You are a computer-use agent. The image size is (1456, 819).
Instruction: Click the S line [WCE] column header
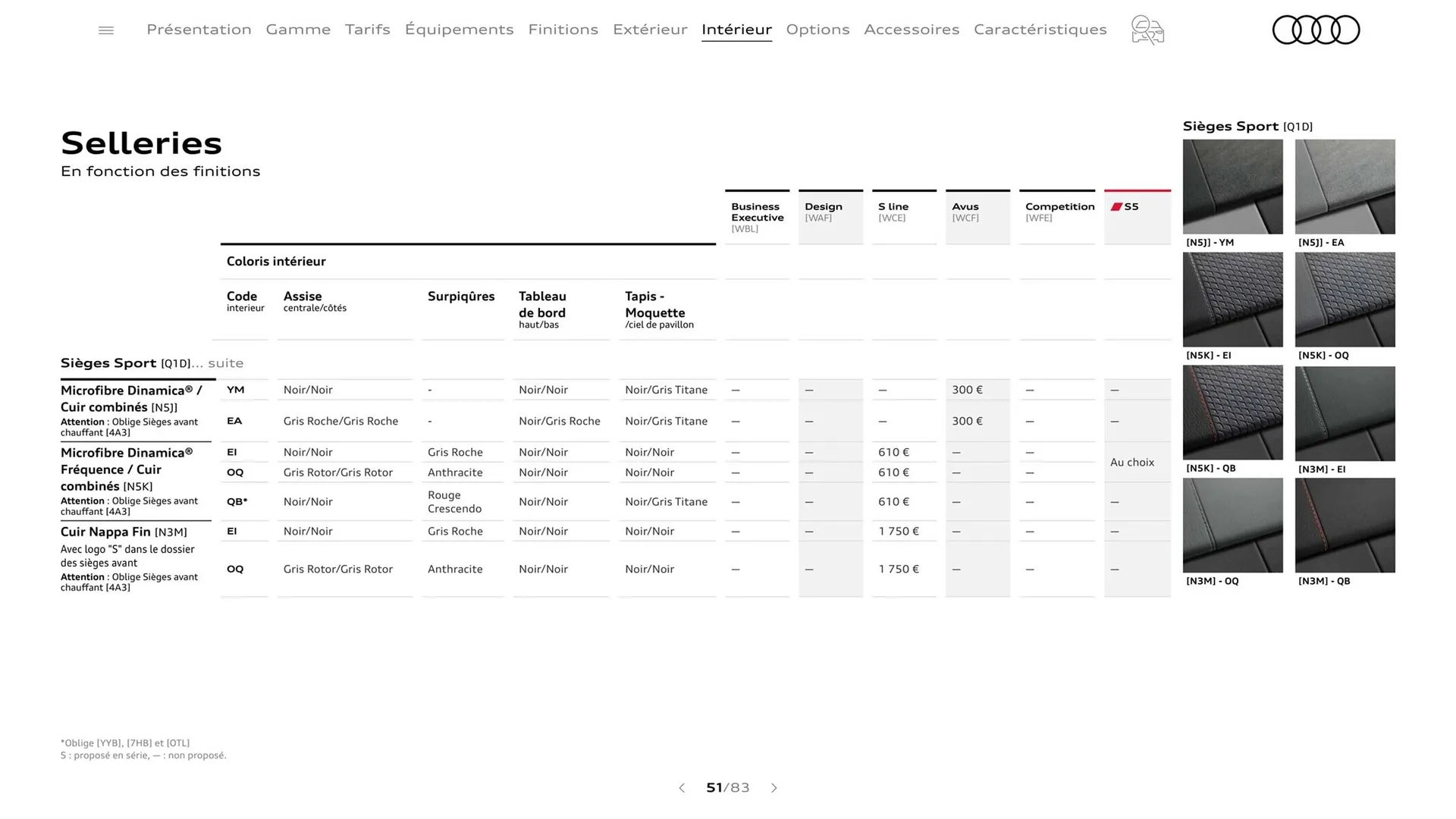point(904,217)
